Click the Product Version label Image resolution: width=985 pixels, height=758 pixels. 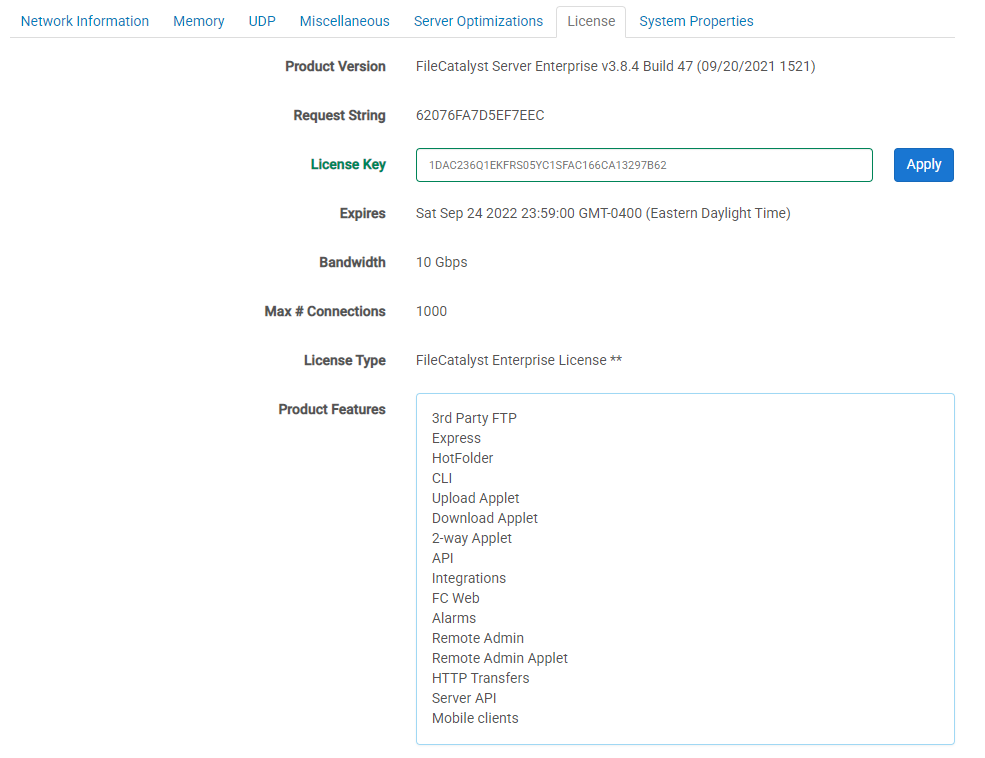point(335,67)
